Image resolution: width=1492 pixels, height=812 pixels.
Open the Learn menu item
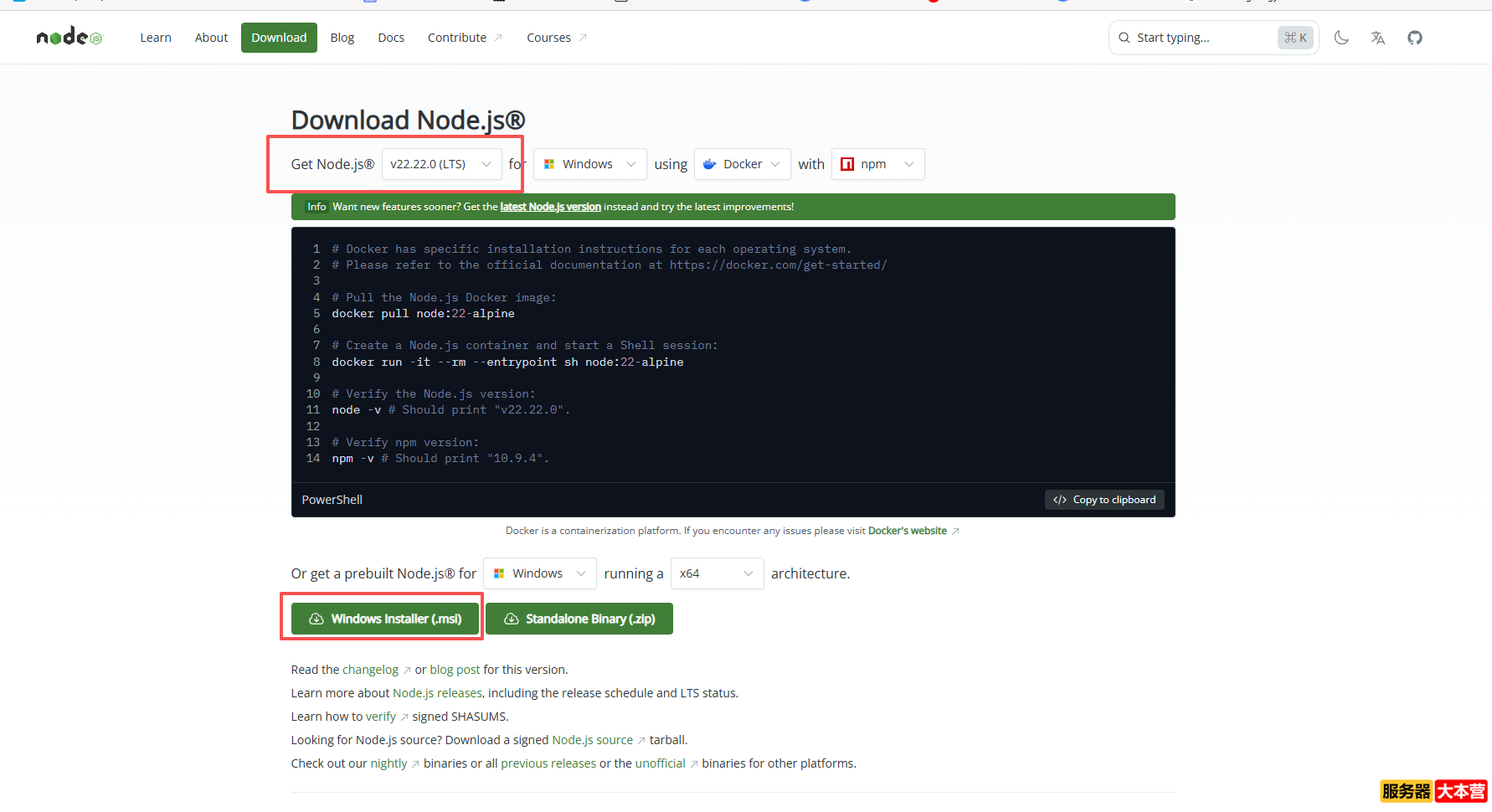(x=156, y=38)
